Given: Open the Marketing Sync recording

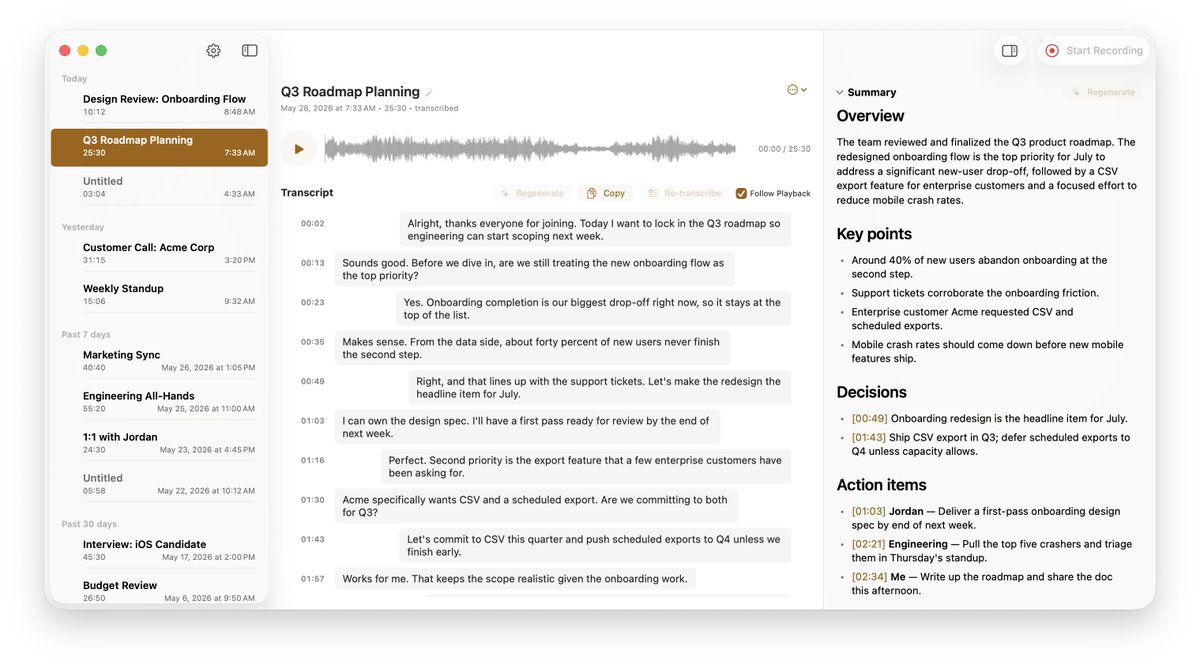Looking at the screenshot, I should pos(160,361).
